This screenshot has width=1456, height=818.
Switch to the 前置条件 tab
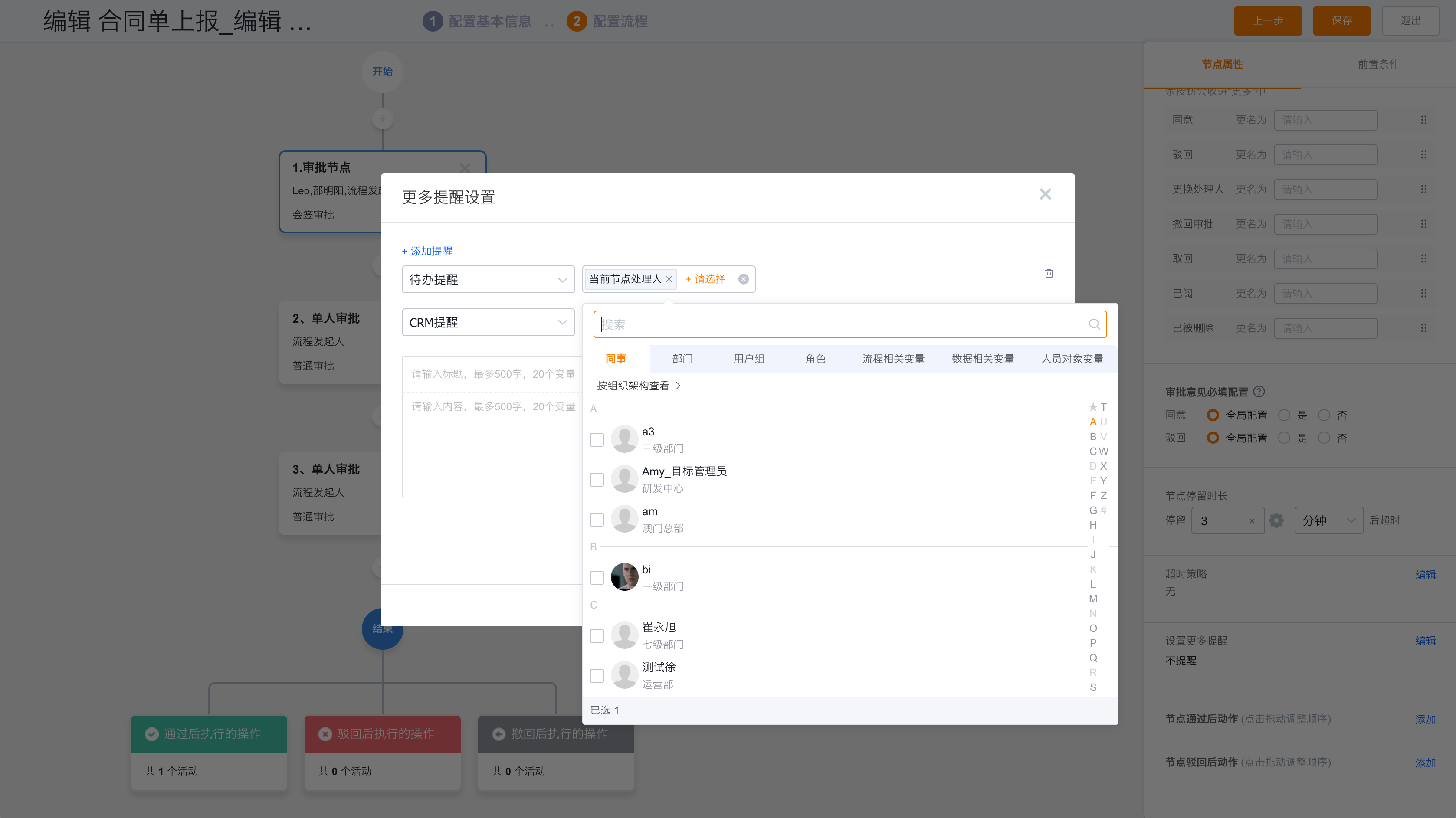(x=1378, y=64)
